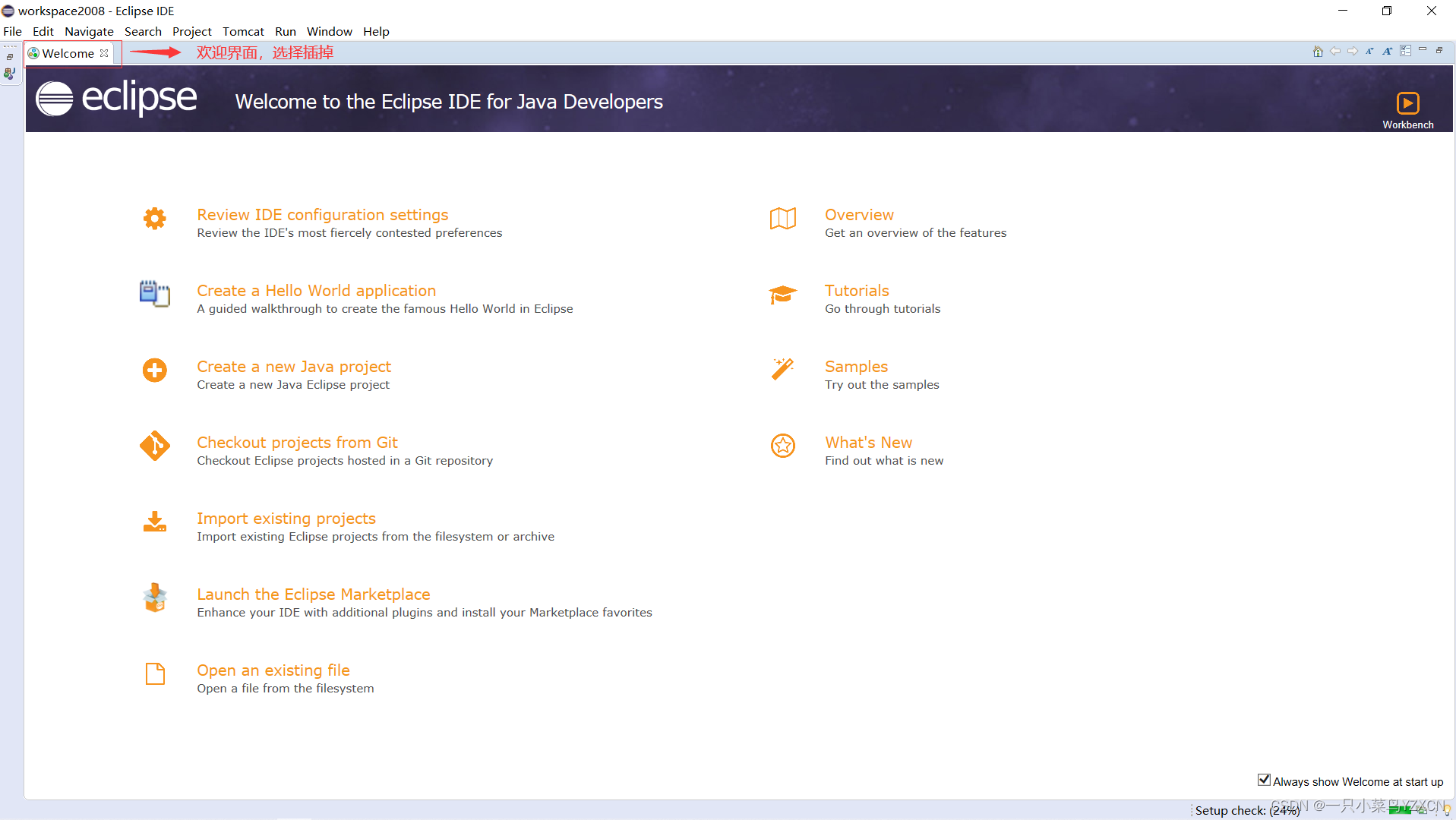Click the green Setup check progress bar

click(x=1401, y=810)
